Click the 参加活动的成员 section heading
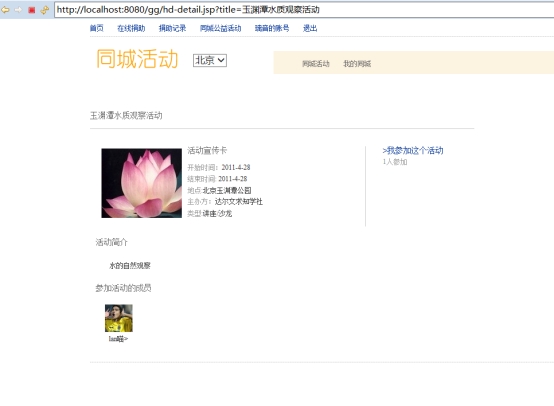 [x=123, y=288]
